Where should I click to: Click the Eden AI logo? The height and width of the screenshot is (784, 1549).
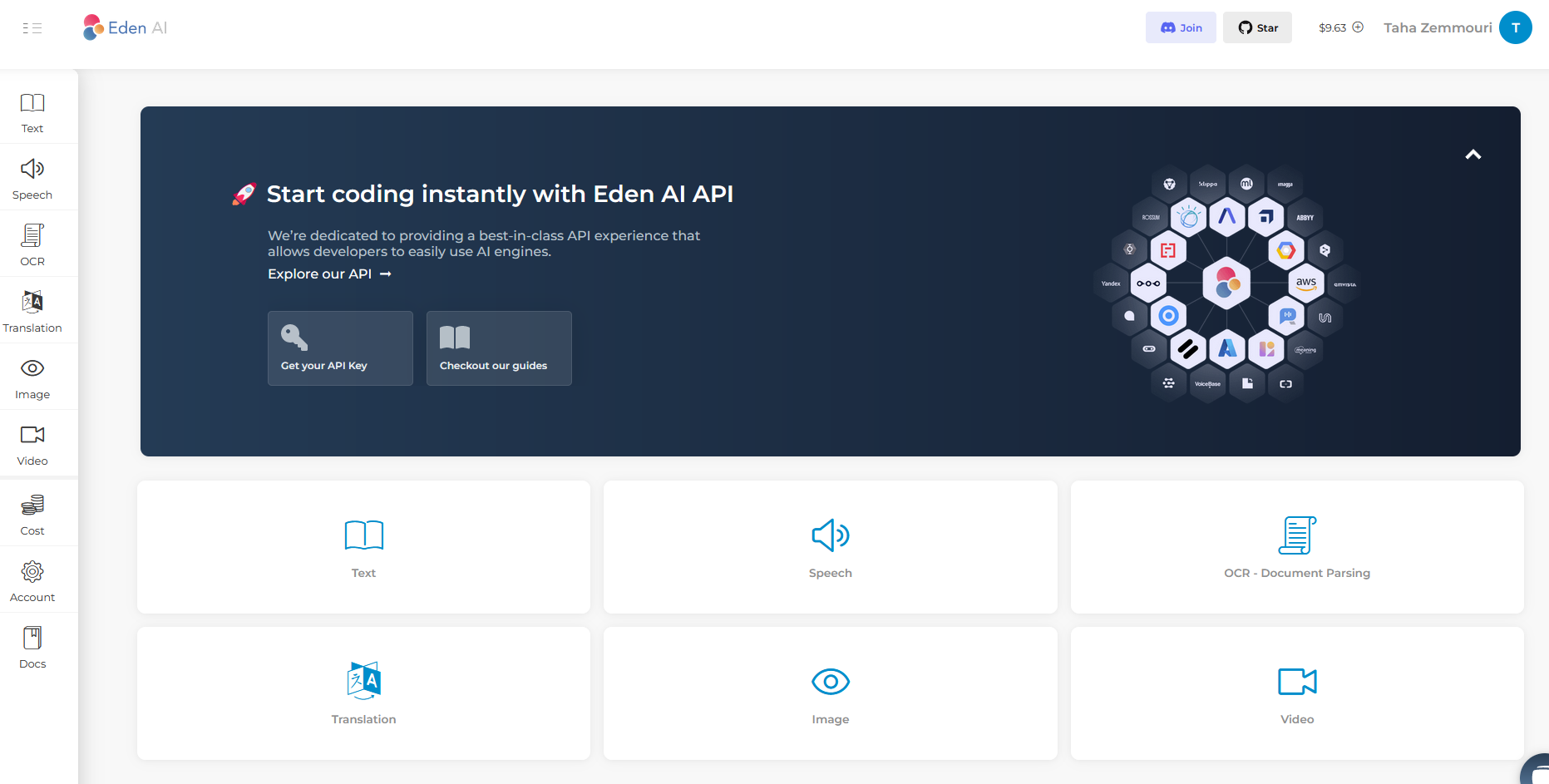pyautogui.click(x=125, y=27)
